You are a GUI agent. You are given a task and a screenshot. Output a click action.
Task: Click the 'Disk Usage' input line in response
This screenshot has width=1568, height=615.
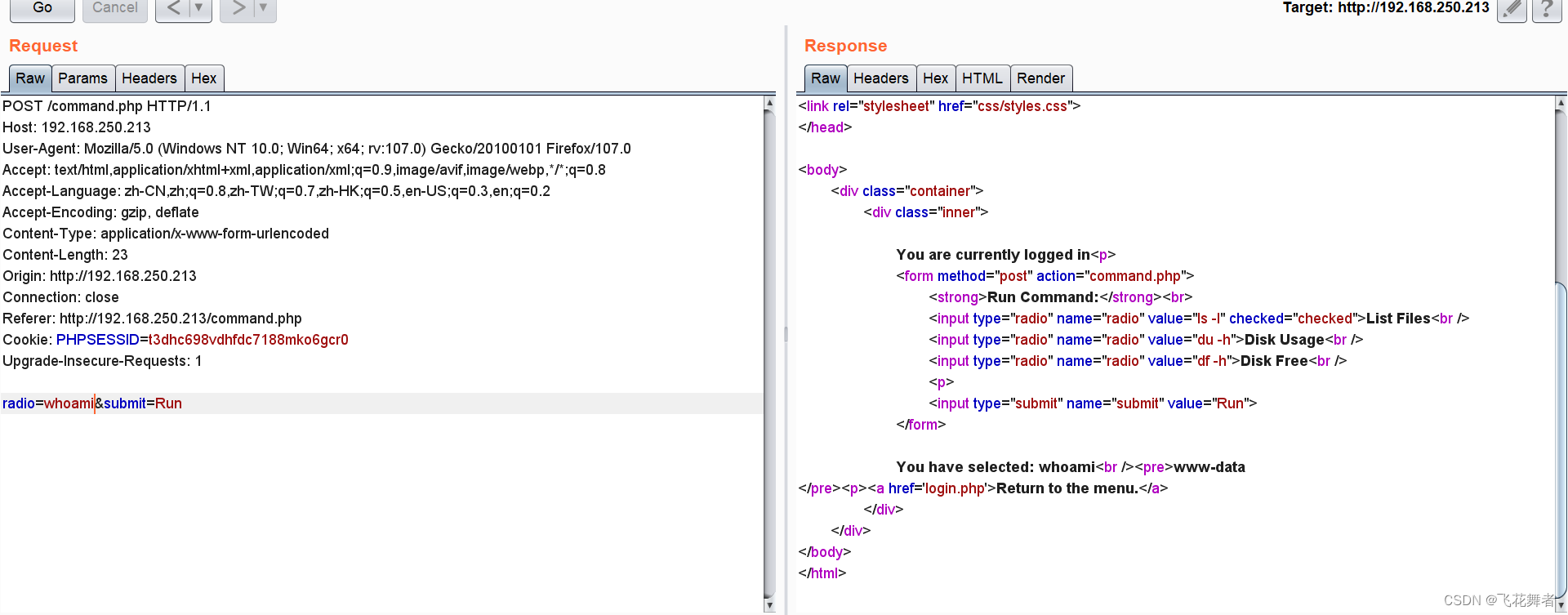tap(1146, 340)
